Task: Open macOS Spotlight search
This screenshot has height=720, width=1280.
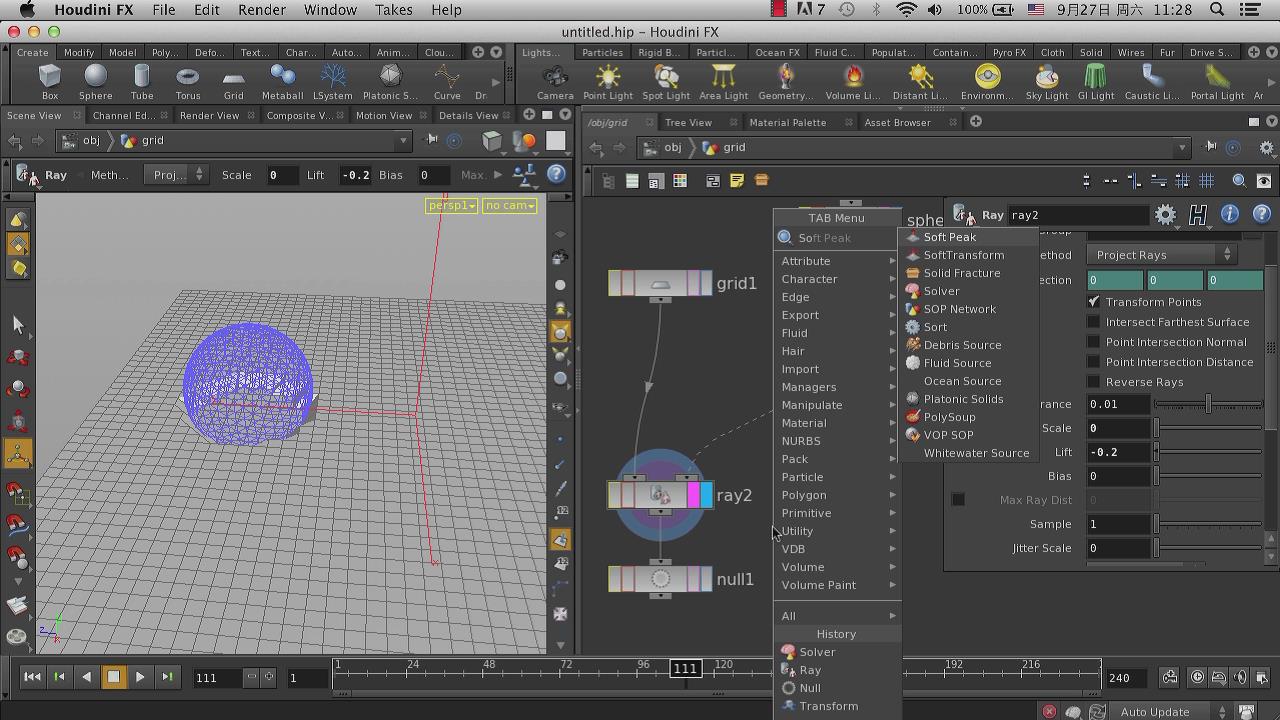Action: 1217,10
